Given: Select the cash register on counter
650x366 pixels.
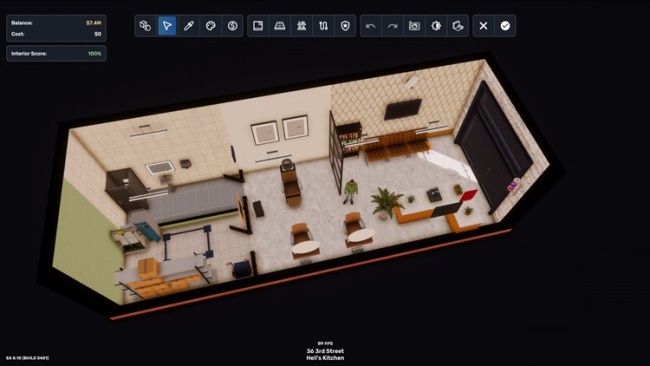Looking at the screenshot, I should point(434,194).
